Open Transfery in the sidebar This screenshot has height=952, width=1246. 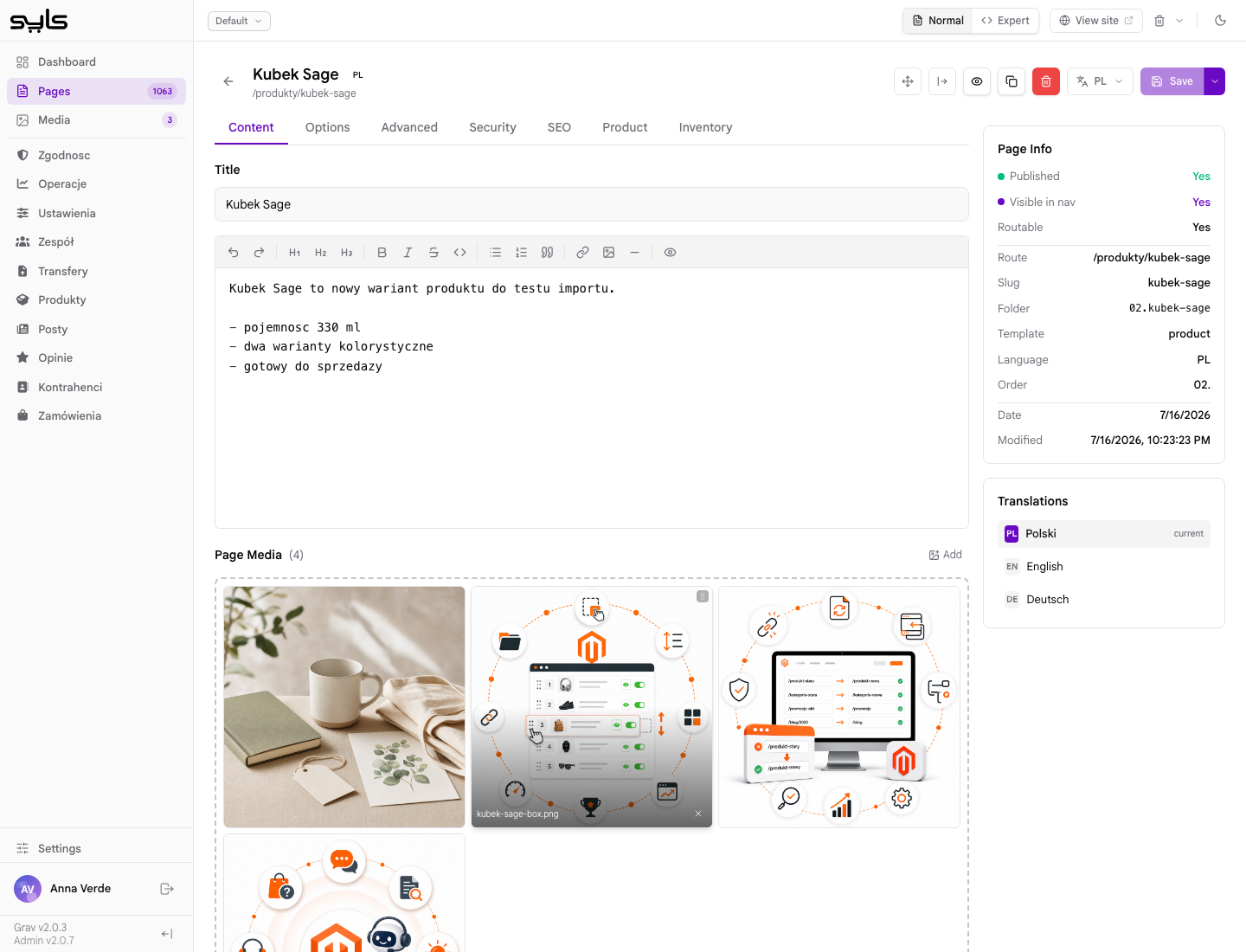tap(96, 272)
